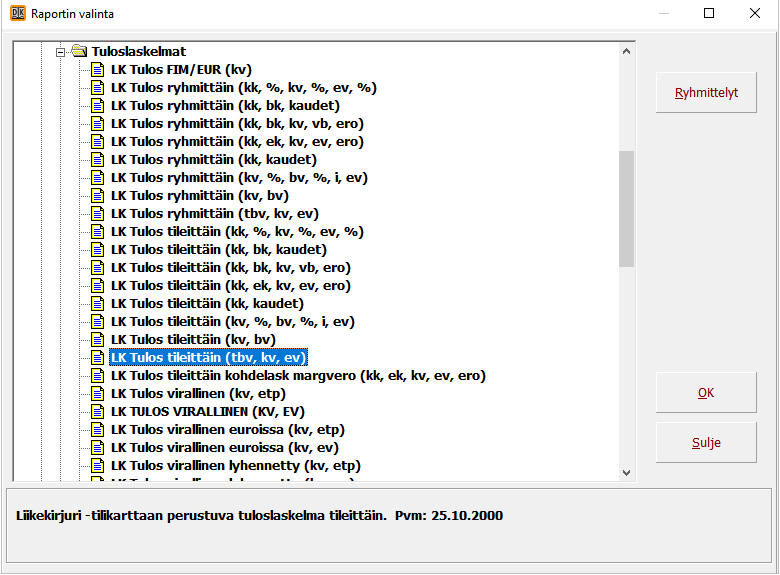
Task: Click the scrollbar down arrow in report list
Action: pos(627,472)
